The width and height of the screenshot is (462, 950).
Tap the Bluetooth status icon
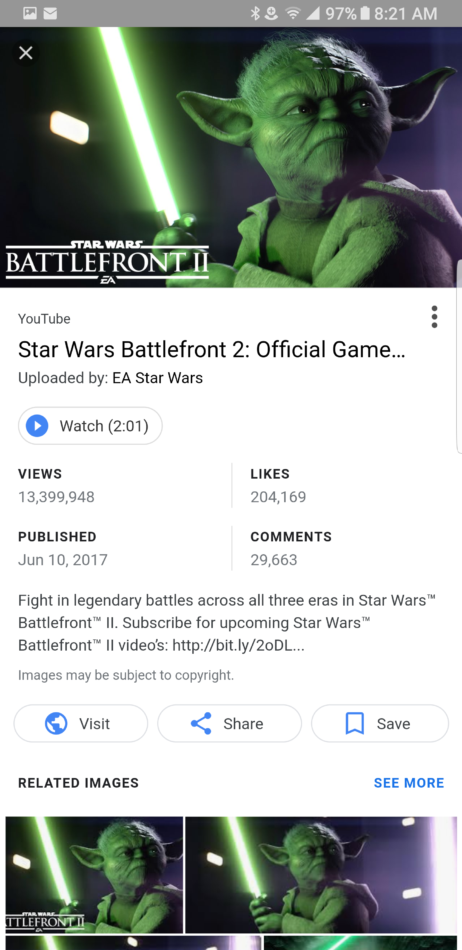point(255,13)
